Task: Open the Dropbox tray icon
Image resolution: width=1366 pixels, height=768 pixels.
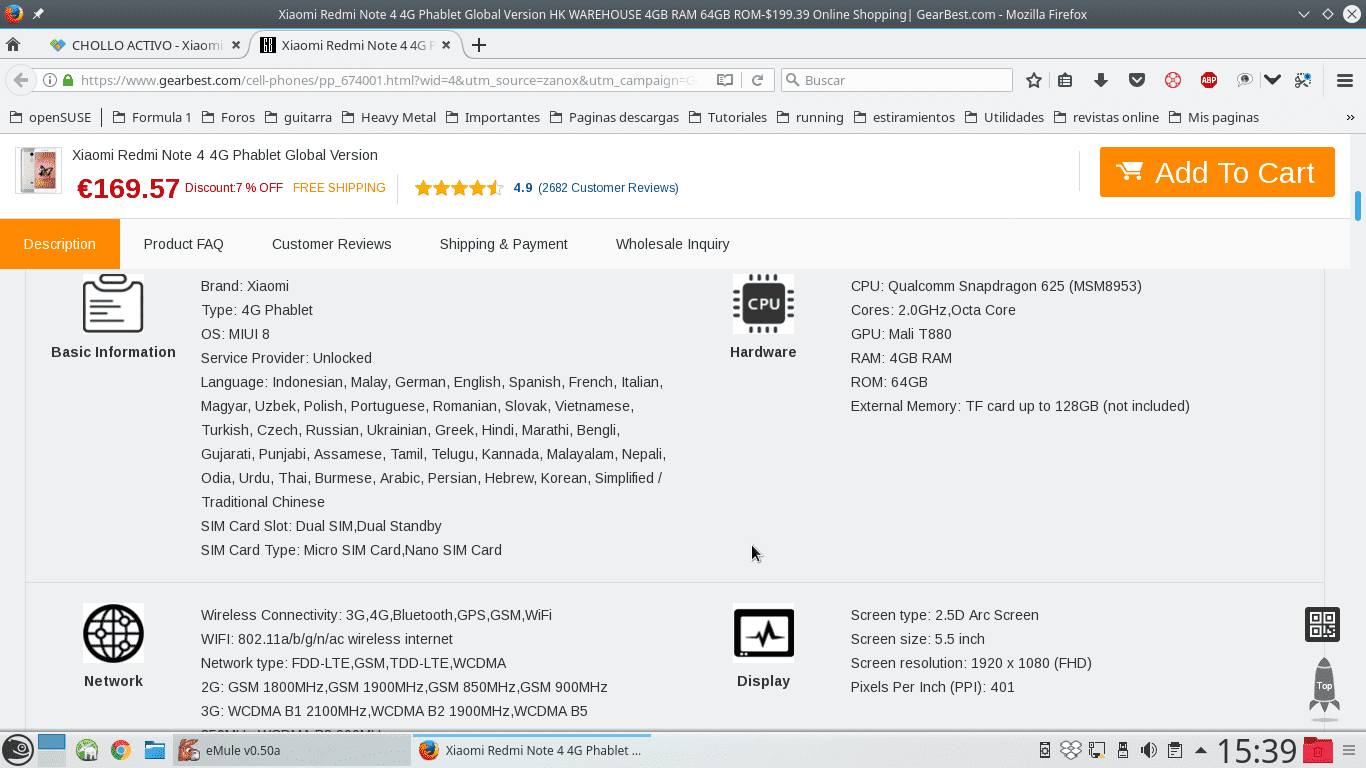Action: pyautogui.click(x=1071, y=750)
